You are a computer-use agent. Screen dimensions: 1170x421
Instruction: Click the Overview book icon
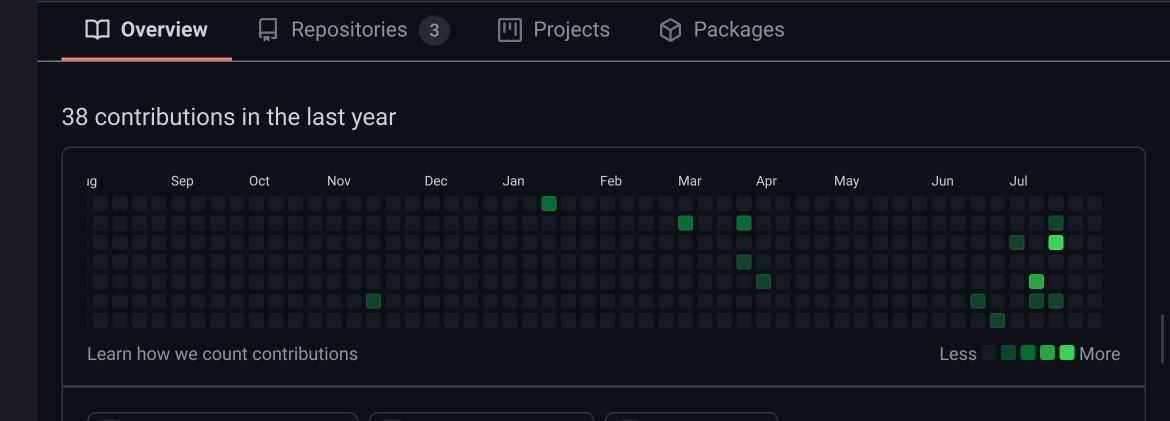(97, 30)
